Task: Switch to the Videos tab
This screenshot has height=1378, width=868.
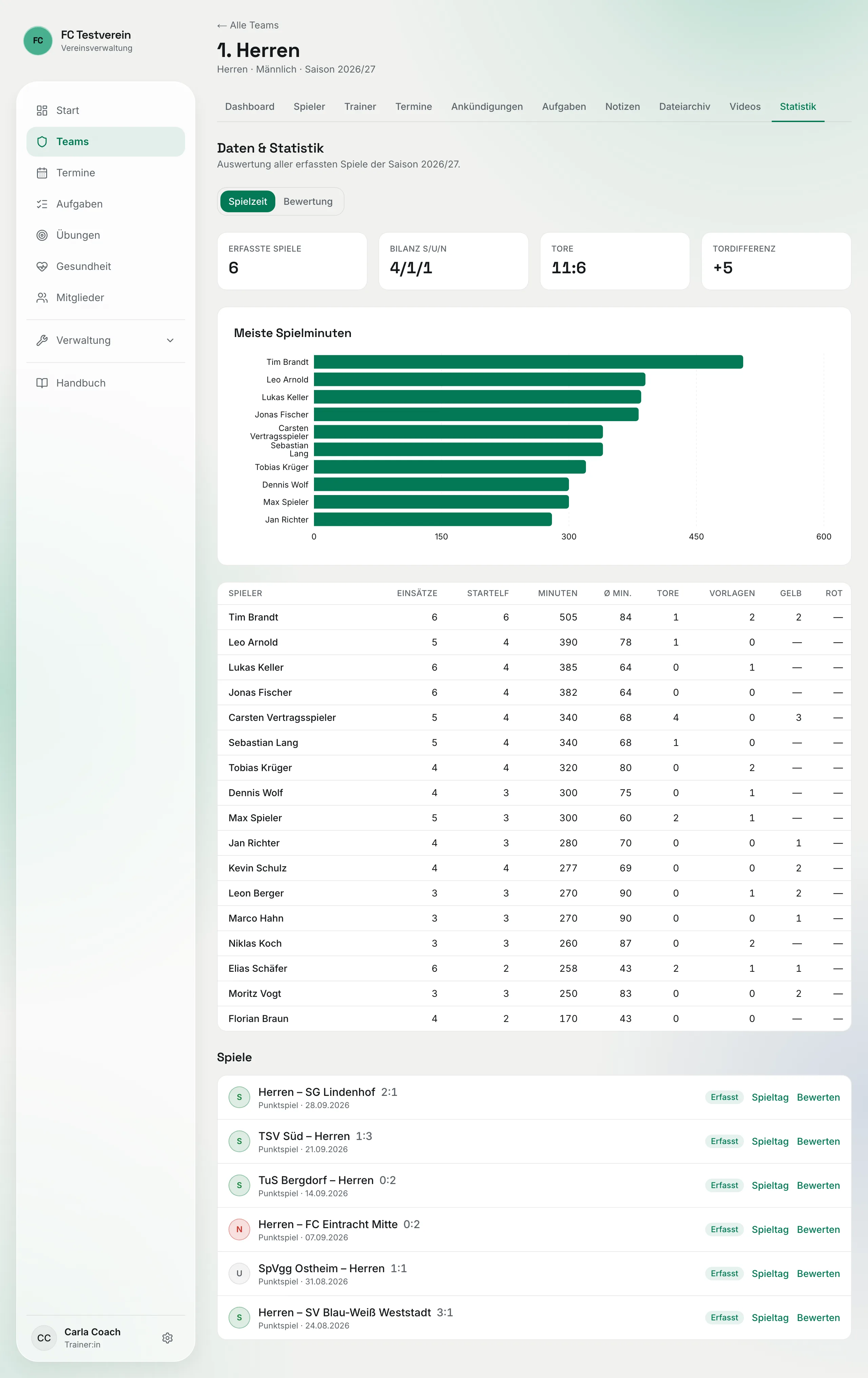Action: coord(744,106)
